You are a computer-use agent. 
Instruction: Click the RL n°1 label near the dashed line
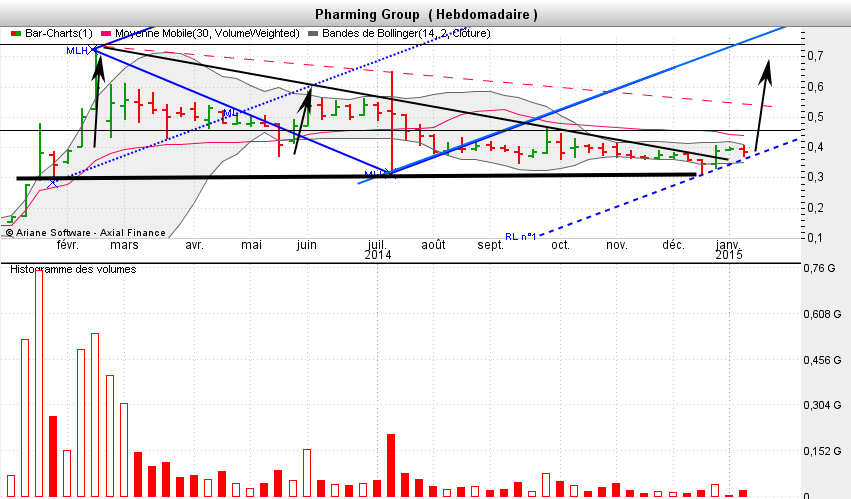coord(520,237)
